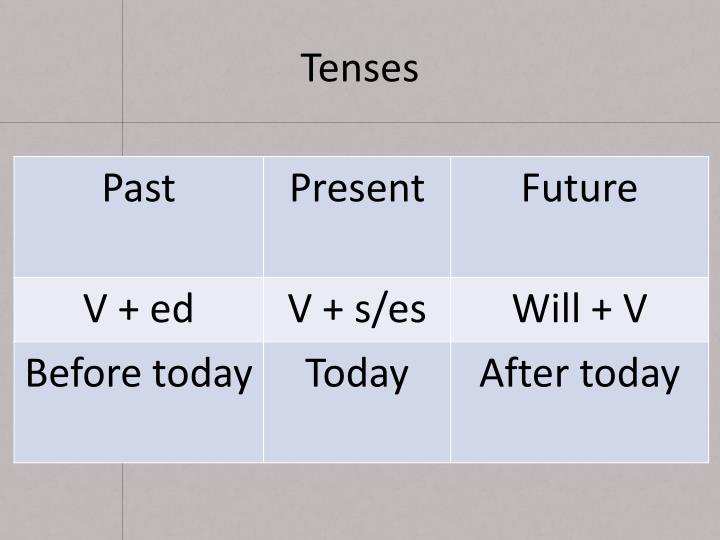Image resolution: width=720 pixels, height=540 pixels.
Task: Select the Today cell
Action: click(x=357, y=402)
